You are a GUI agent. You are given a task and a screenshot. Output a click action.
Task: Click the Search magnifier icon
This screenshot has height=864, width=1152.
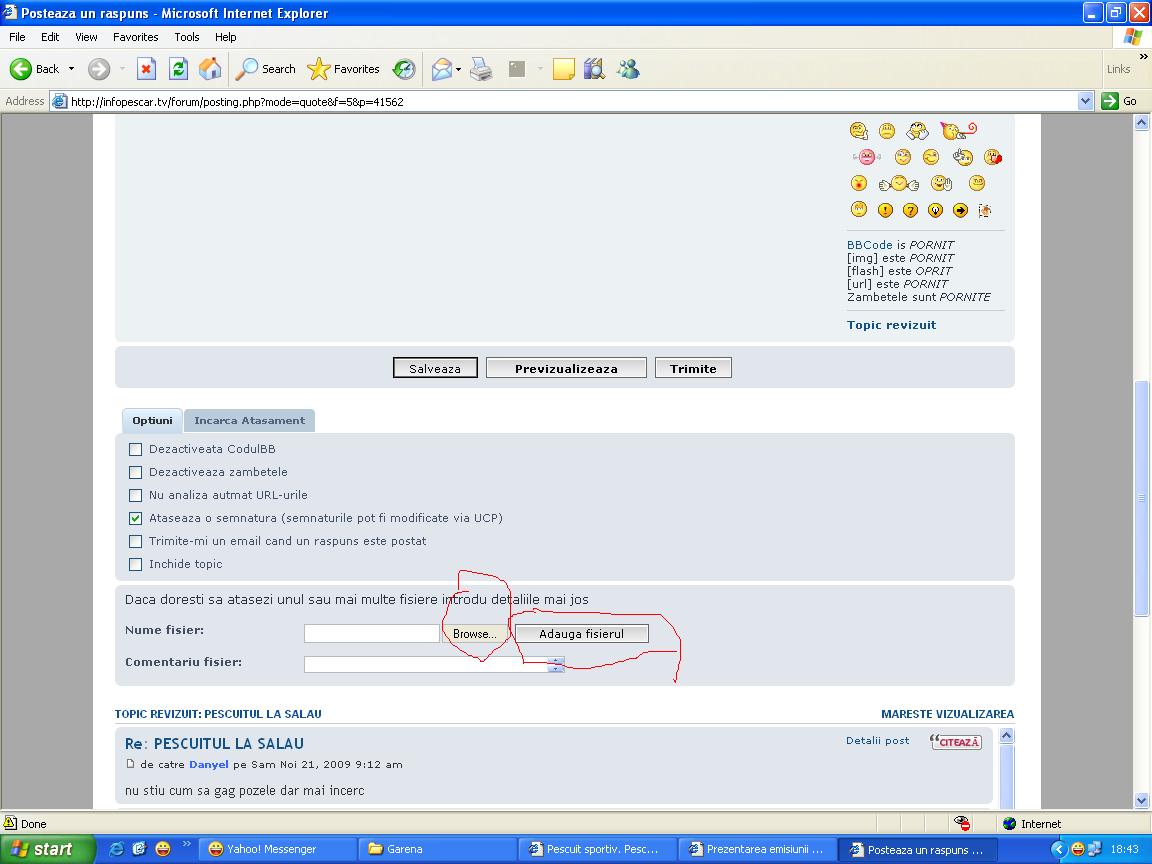tap(247, 69)
